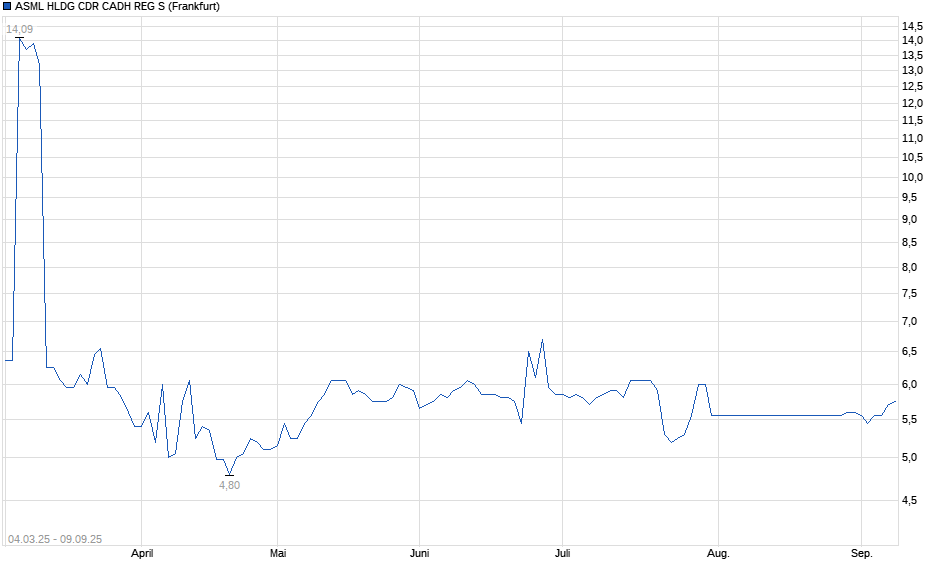940x579 pixels.
Task: Click the Mai month label
Action: (278, 553)
